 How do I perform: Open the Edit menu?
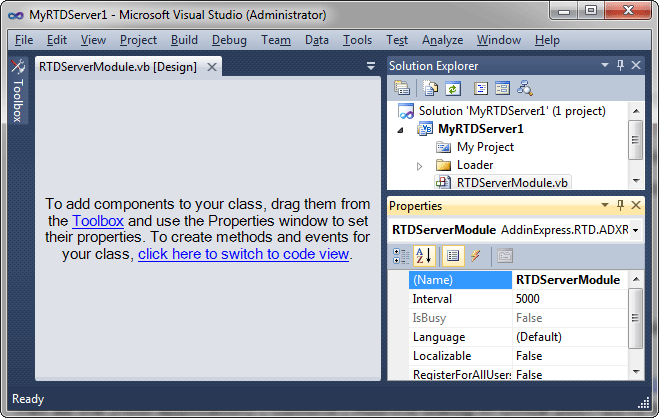click(57, 40)
